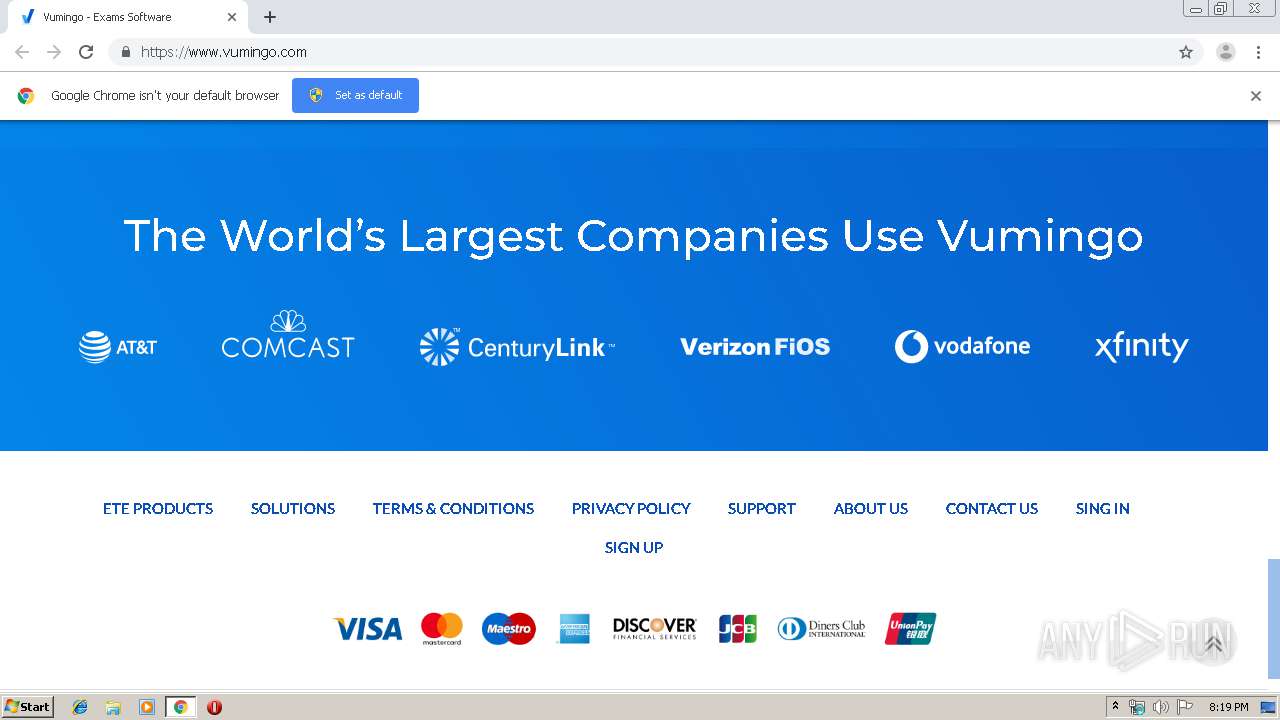Close the Vumingo browser tab

coord(232,17)
